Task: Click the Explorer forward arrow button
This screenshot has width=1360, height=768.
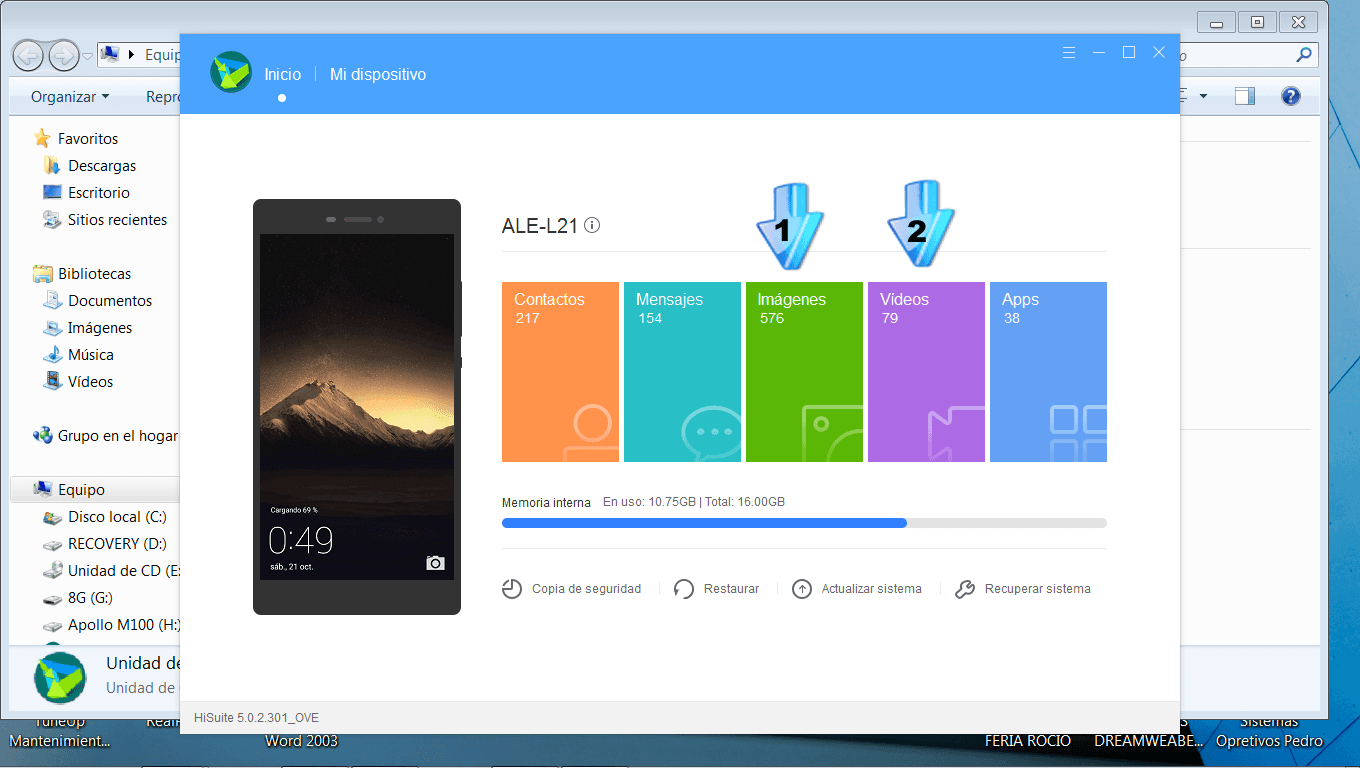Action: pyautogui.click(x=63, y=54)
